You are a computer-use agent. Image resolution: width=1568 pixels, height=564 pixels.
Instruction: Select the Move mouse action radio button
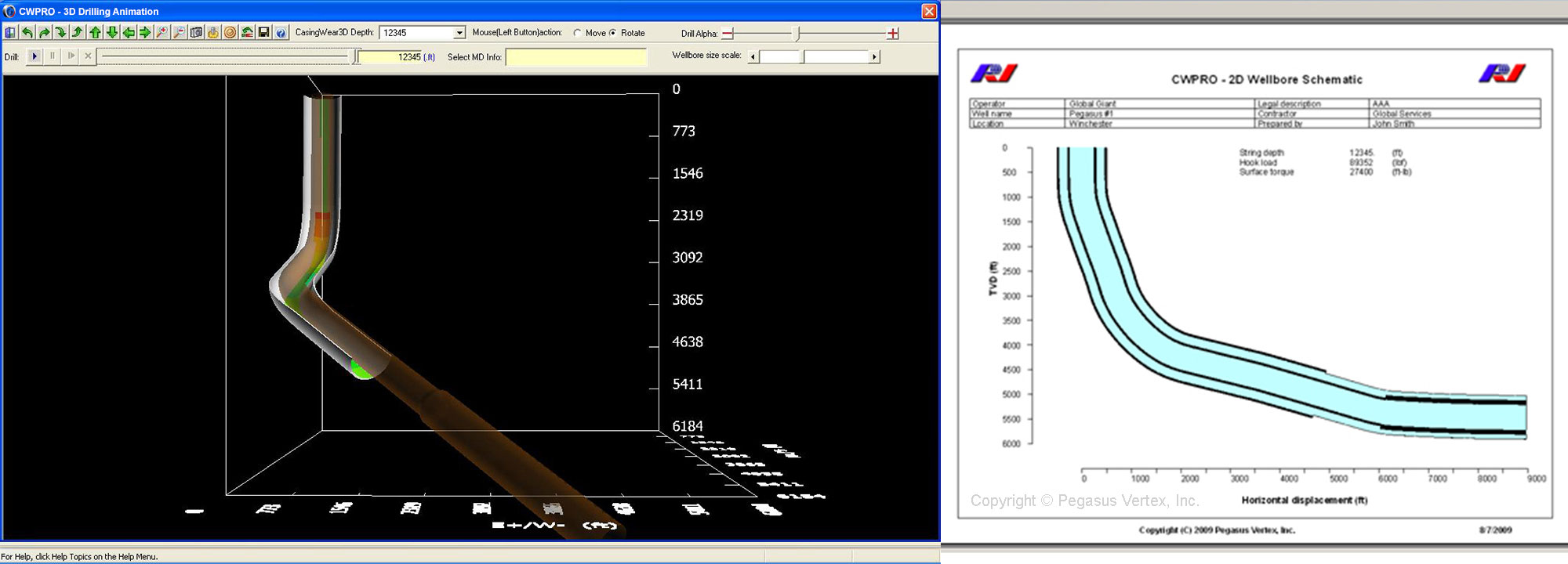click(578, 33)
